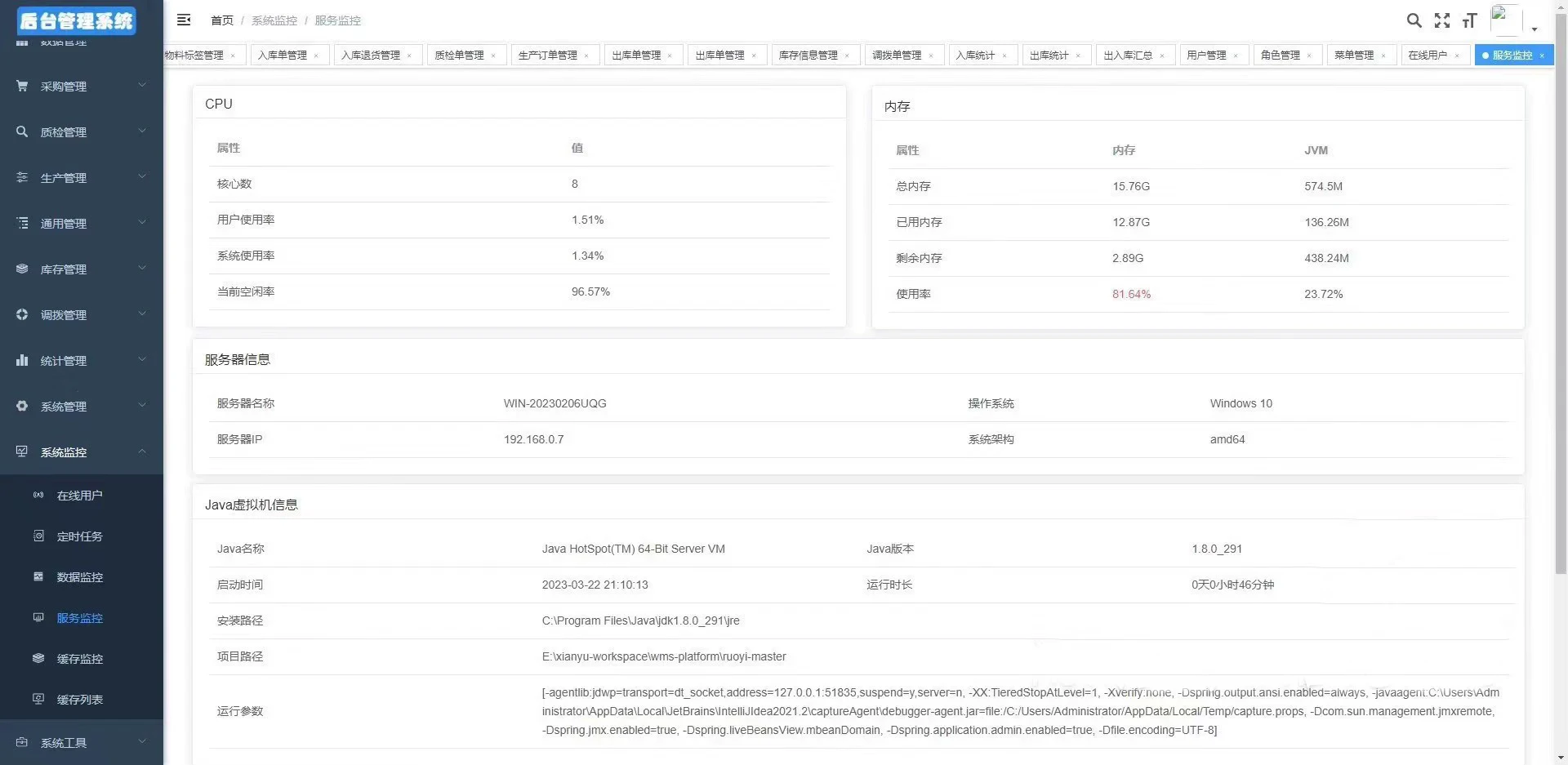
Task: Open global search via magnifier icon
Action: pyautogui.click(x=1414, y=20)
